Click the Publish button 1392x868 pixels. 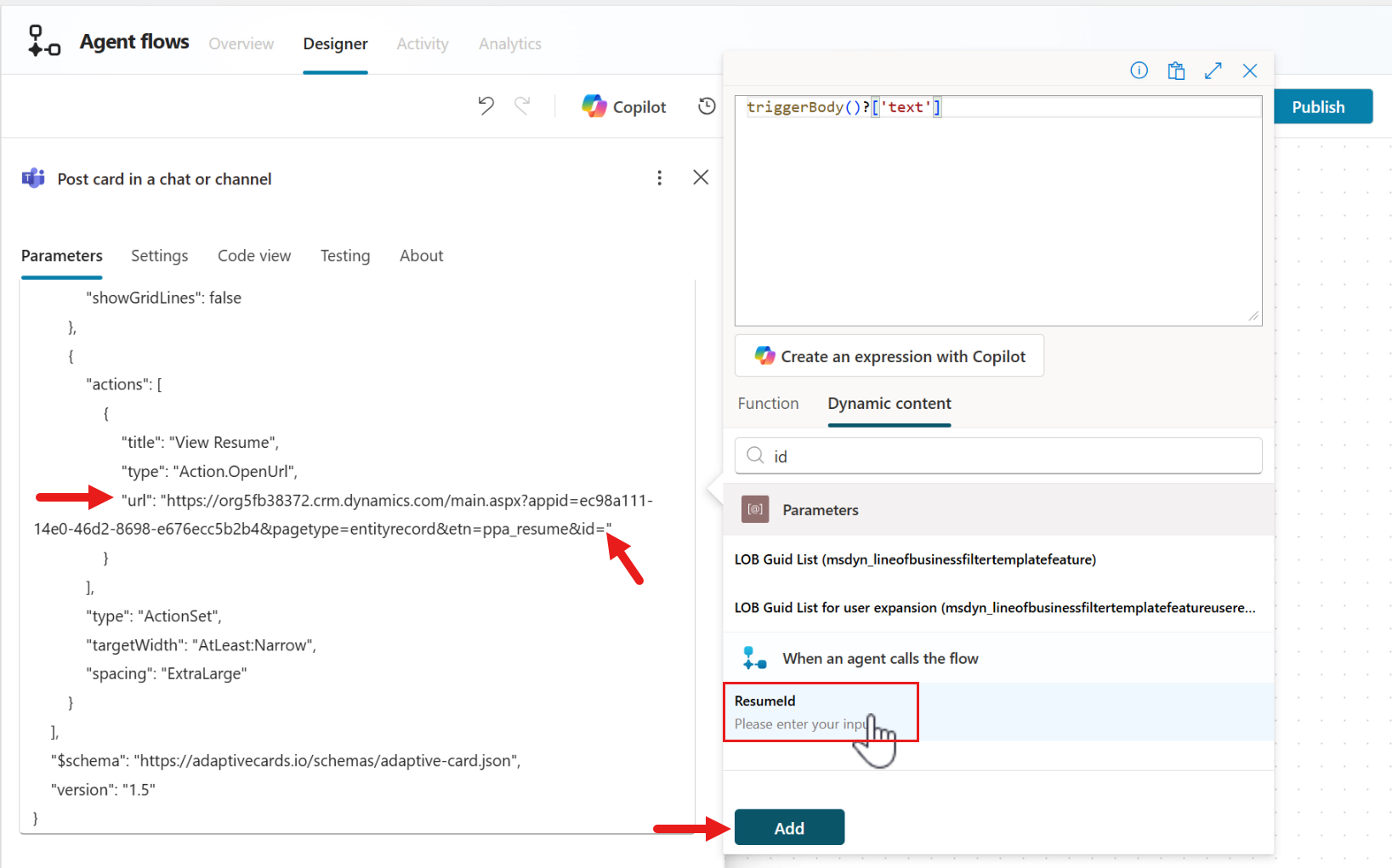pyautogui.click(x=1317, y=107)
